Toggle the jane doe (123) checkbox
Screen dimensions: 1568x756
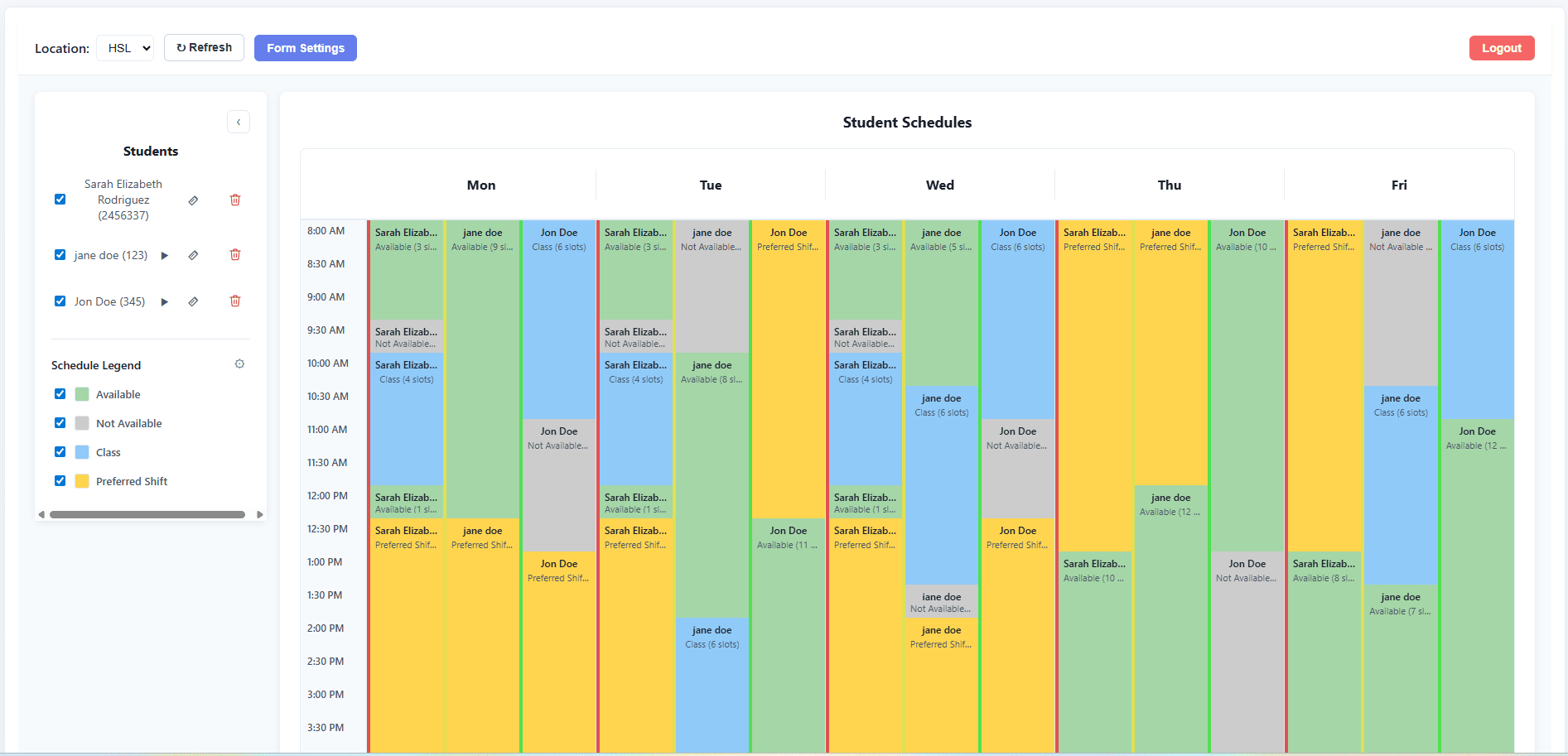(x=60, y=255)
